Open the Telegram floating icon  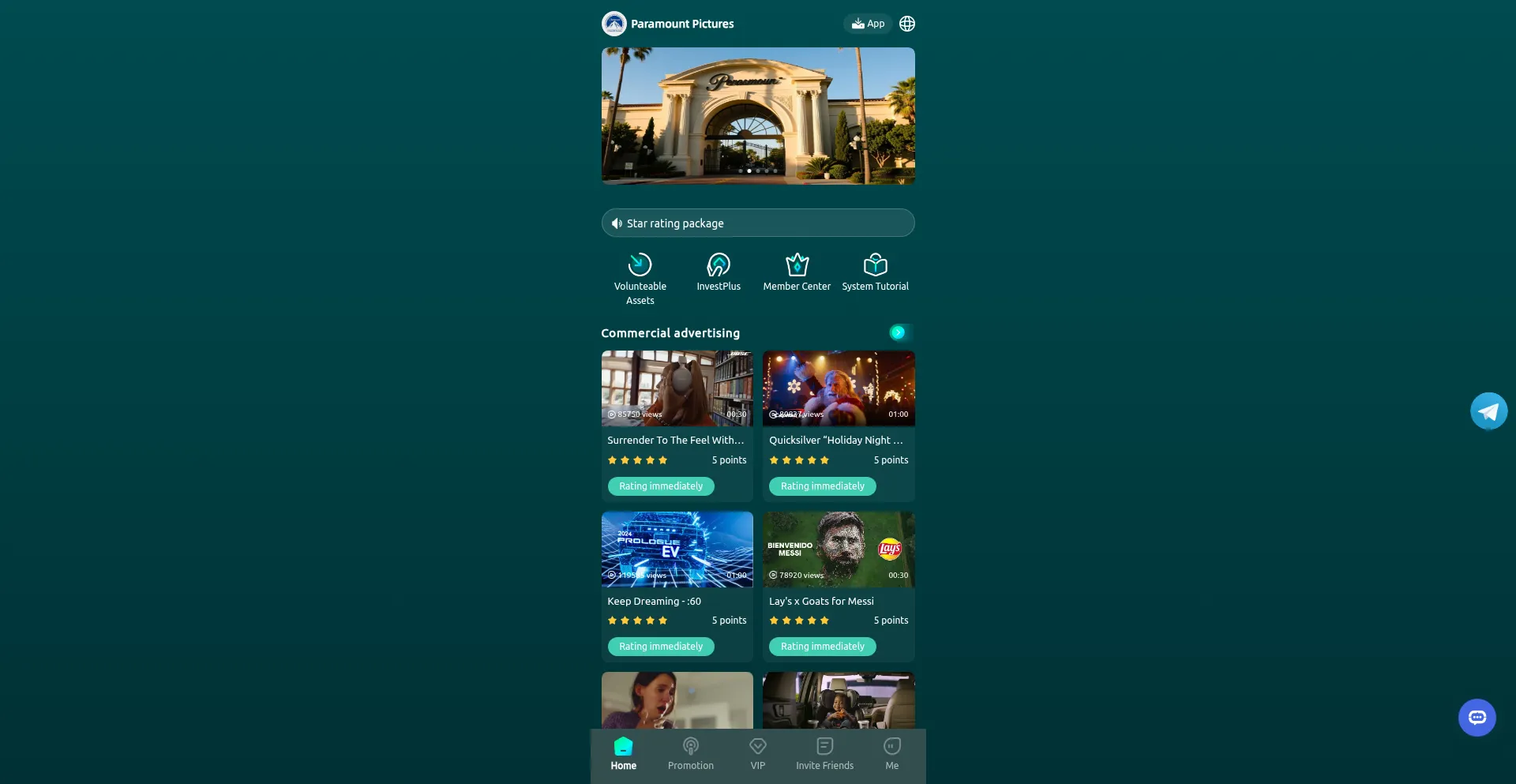(x=1488, y=411)
